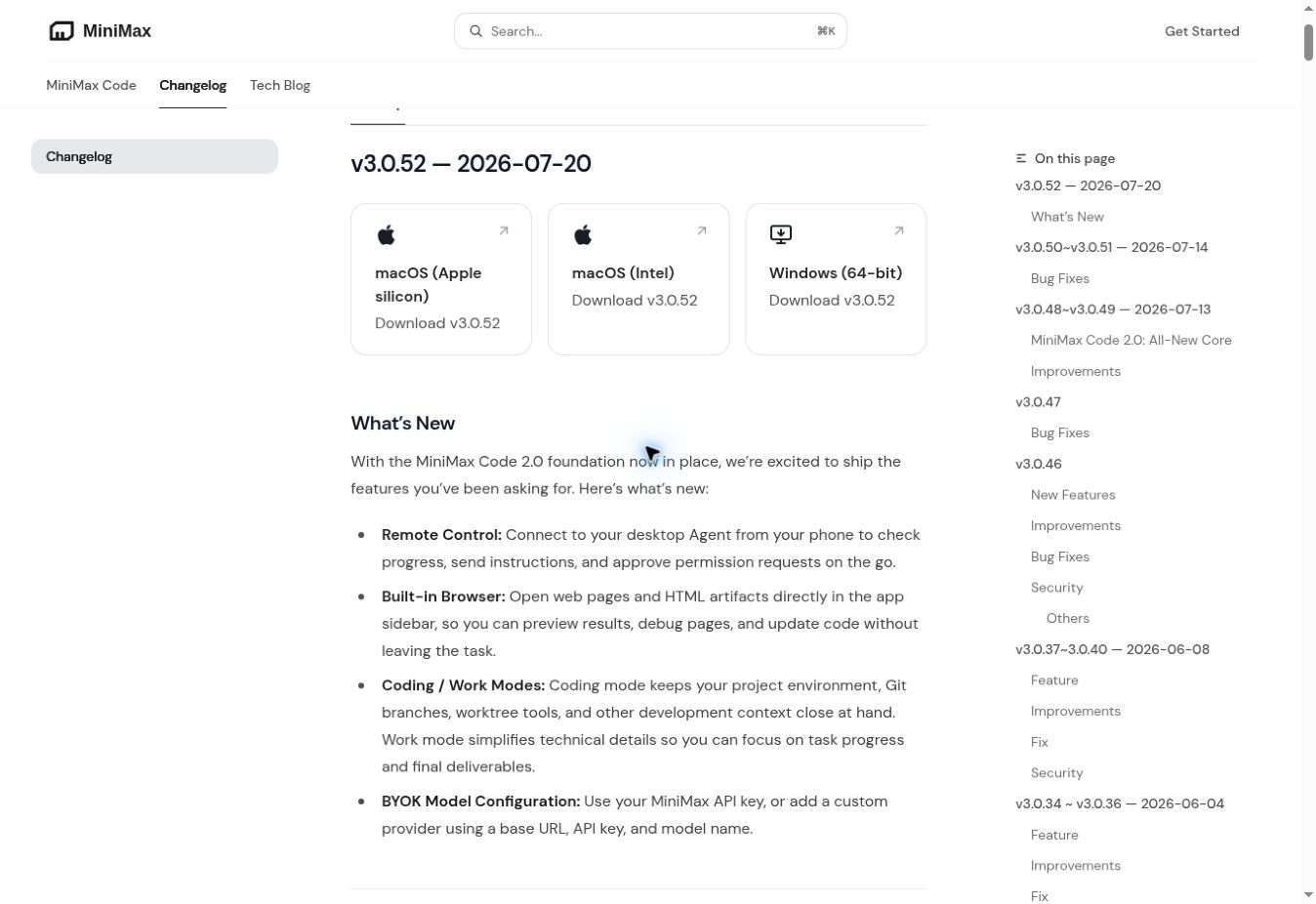Click the Built-in Browser: bullet label
This screenshot has height=904, width=1316.
443,596
